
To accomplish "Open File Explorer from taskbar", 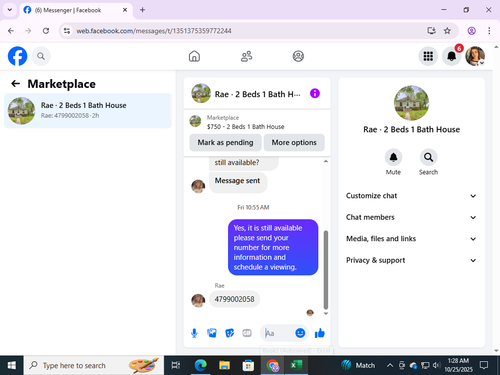I will [224, 365].
